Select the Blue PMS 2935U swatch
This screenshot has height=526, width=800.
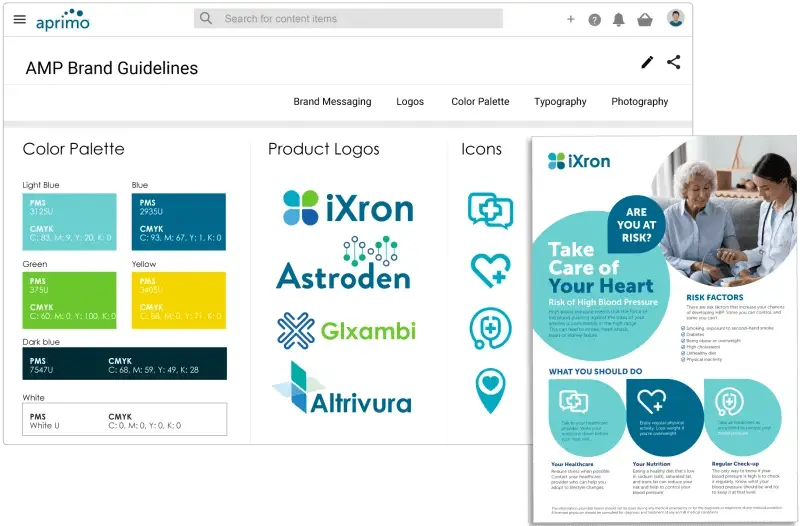179,222
